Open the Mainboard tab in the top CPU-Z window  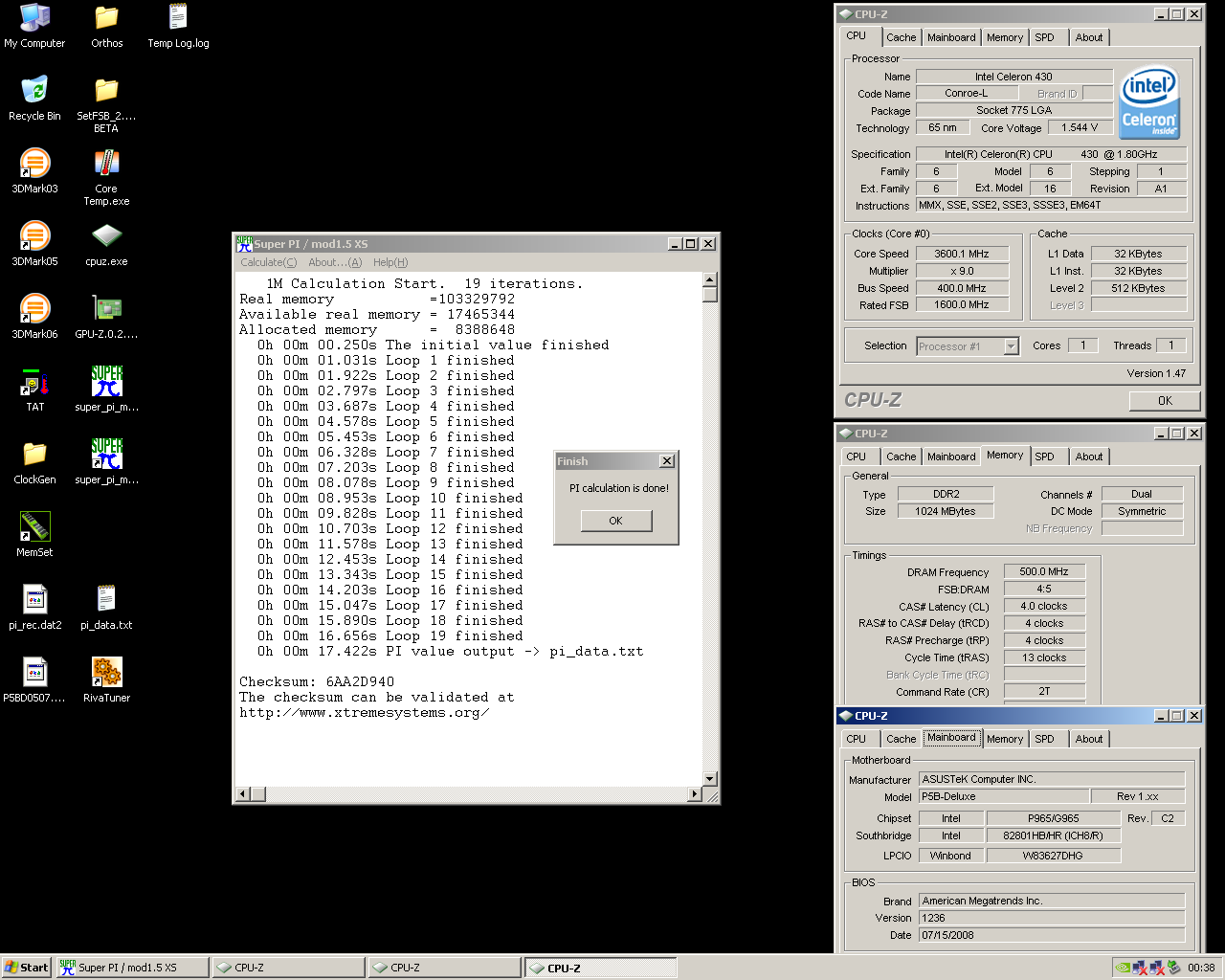pos(951,37)
